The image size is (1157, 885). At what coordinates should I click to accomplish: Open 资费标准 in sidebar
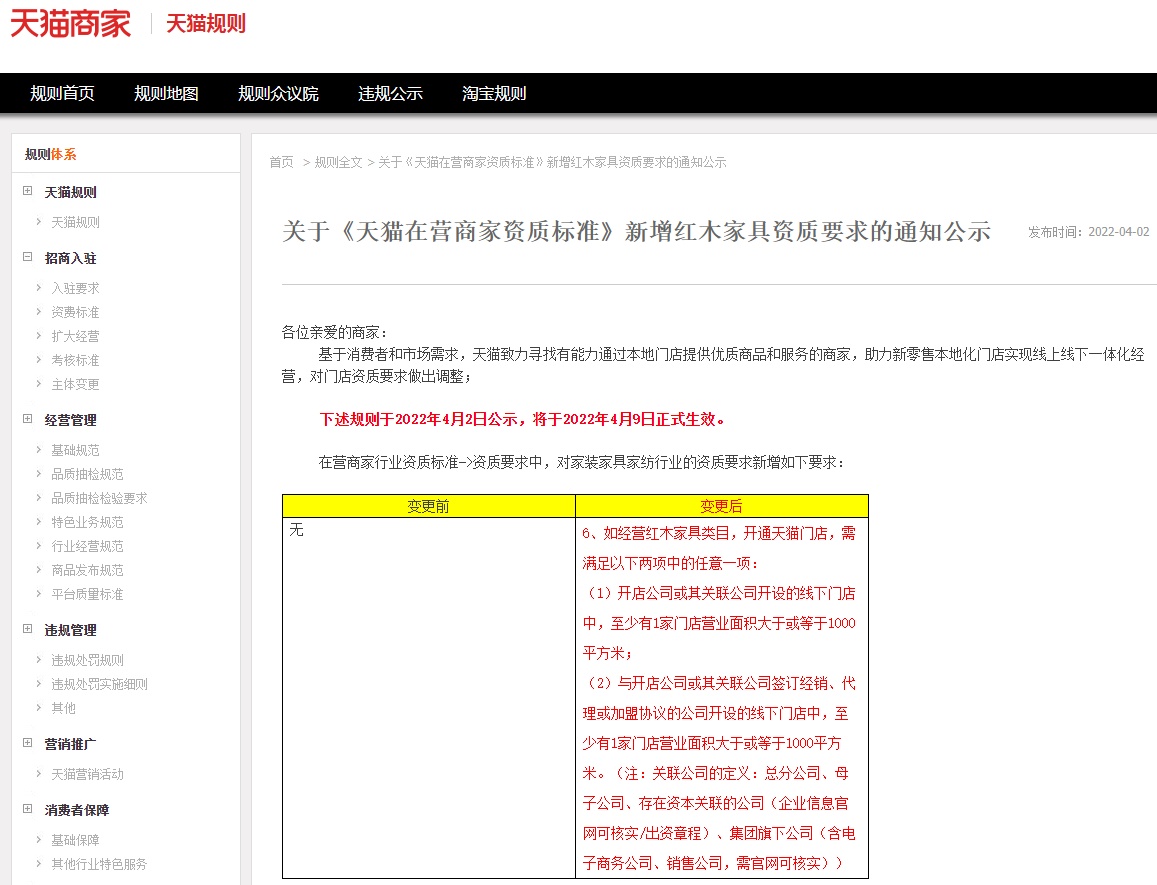75,312
